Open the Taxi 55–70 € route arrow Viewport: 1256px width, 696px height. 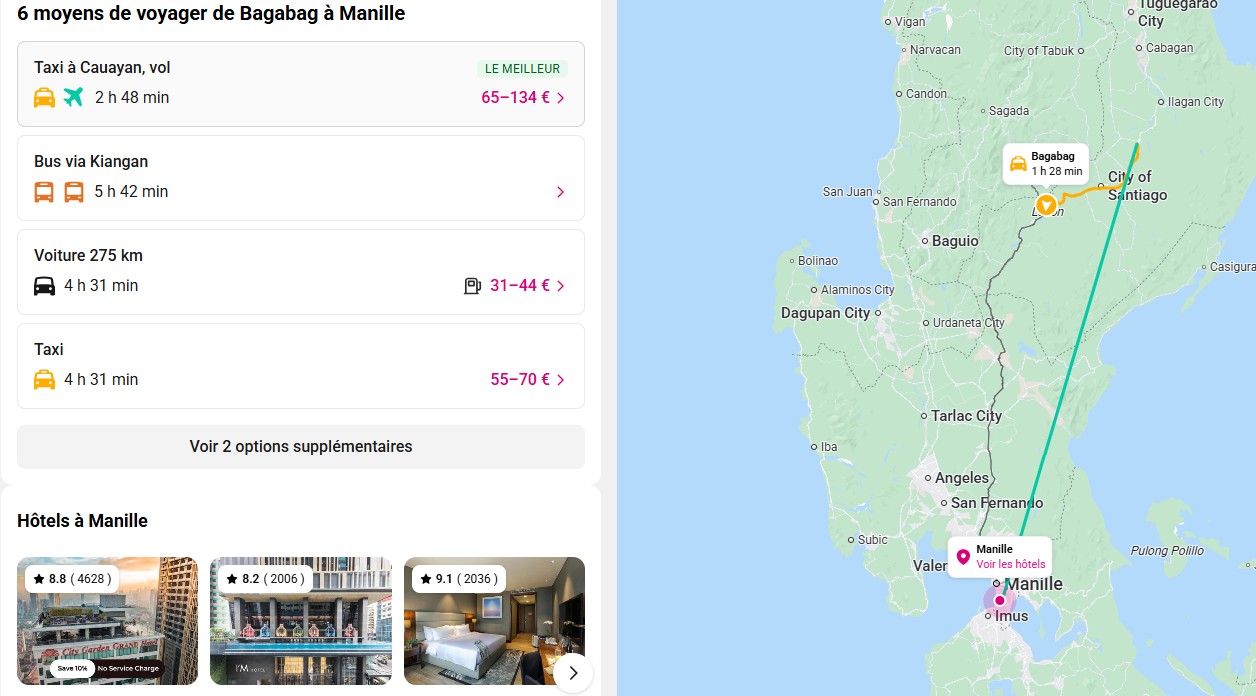click(x=561, y=380)
